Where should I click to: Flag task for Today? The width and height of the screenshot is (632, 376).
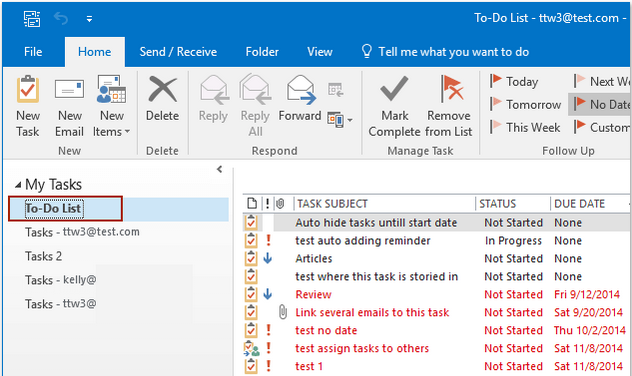(514, 81)
